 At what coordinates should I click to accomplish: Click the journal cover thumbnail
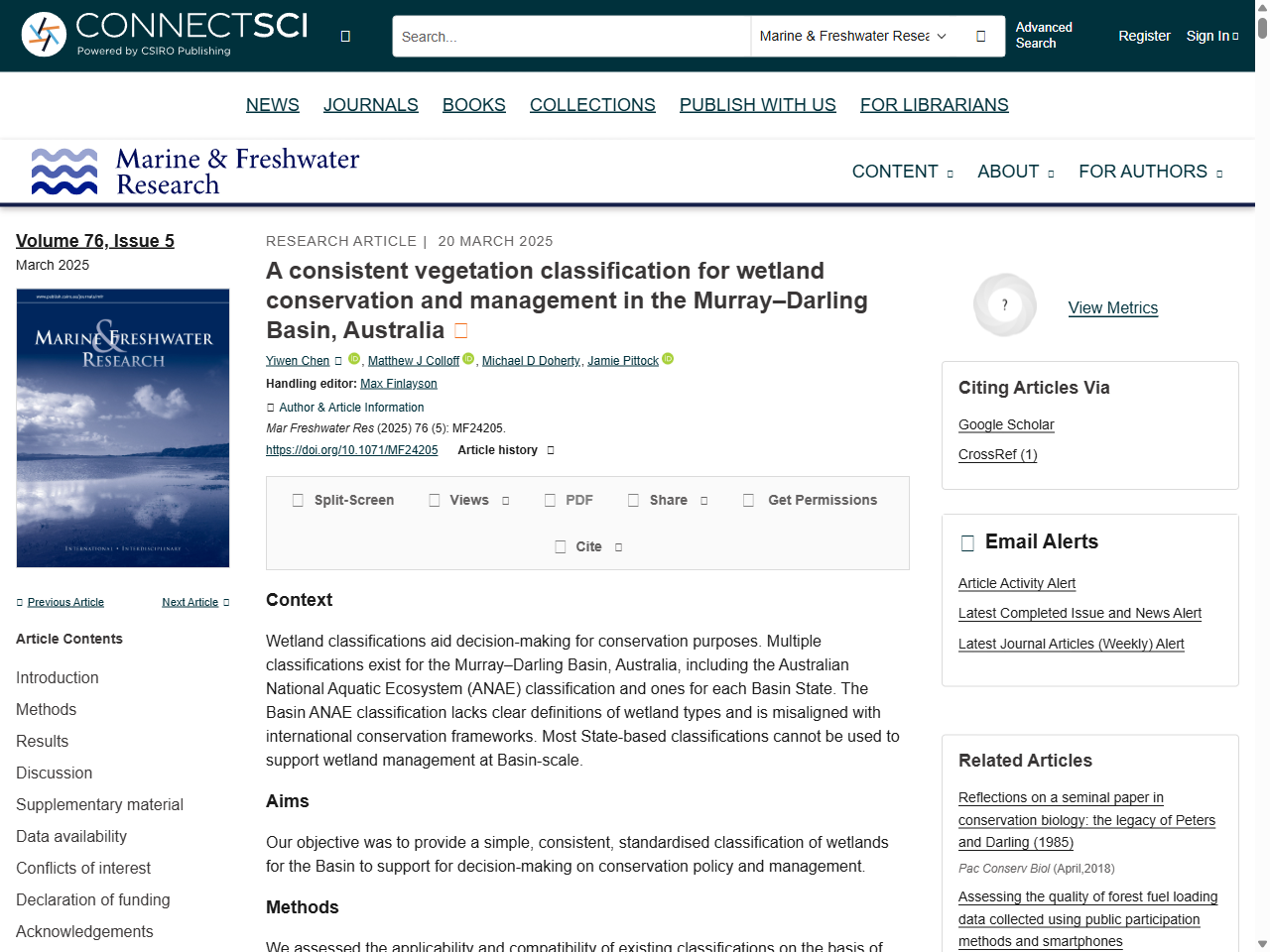[123, 428]
